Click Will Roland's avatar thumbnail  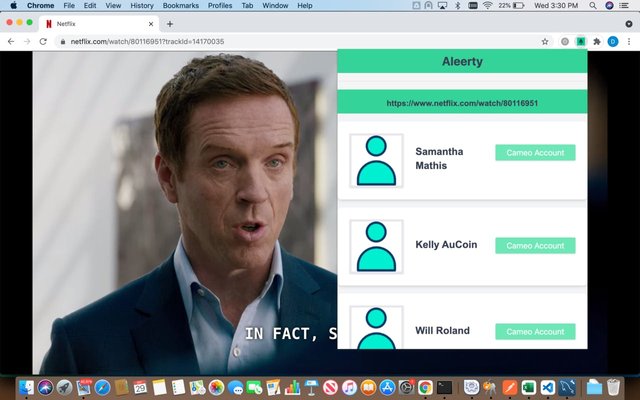click(x=376, y=327)
